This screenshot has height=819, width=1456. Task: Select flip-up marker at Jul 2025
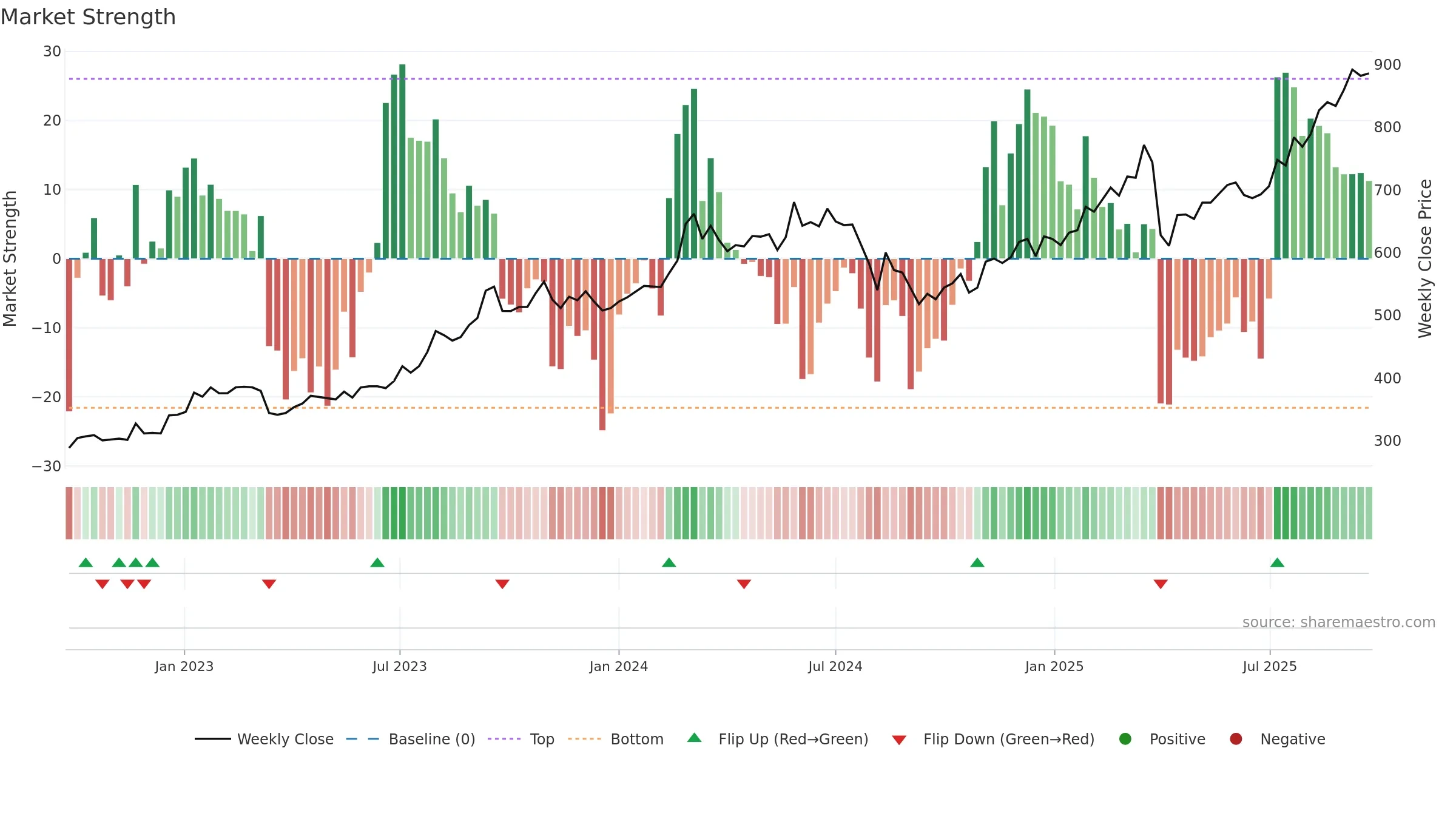coord(1277,562)
